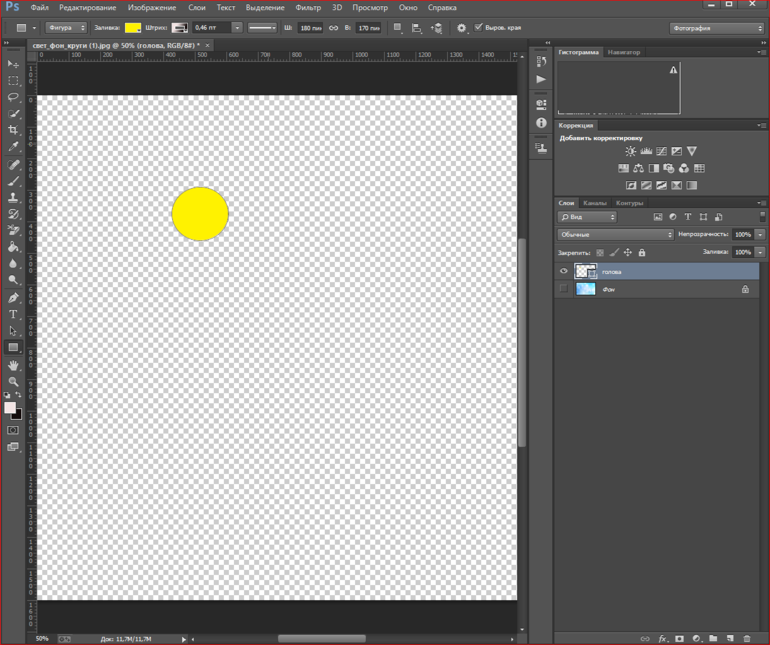
Task: Open the Фильтр menu
Action: pos(308,8)
